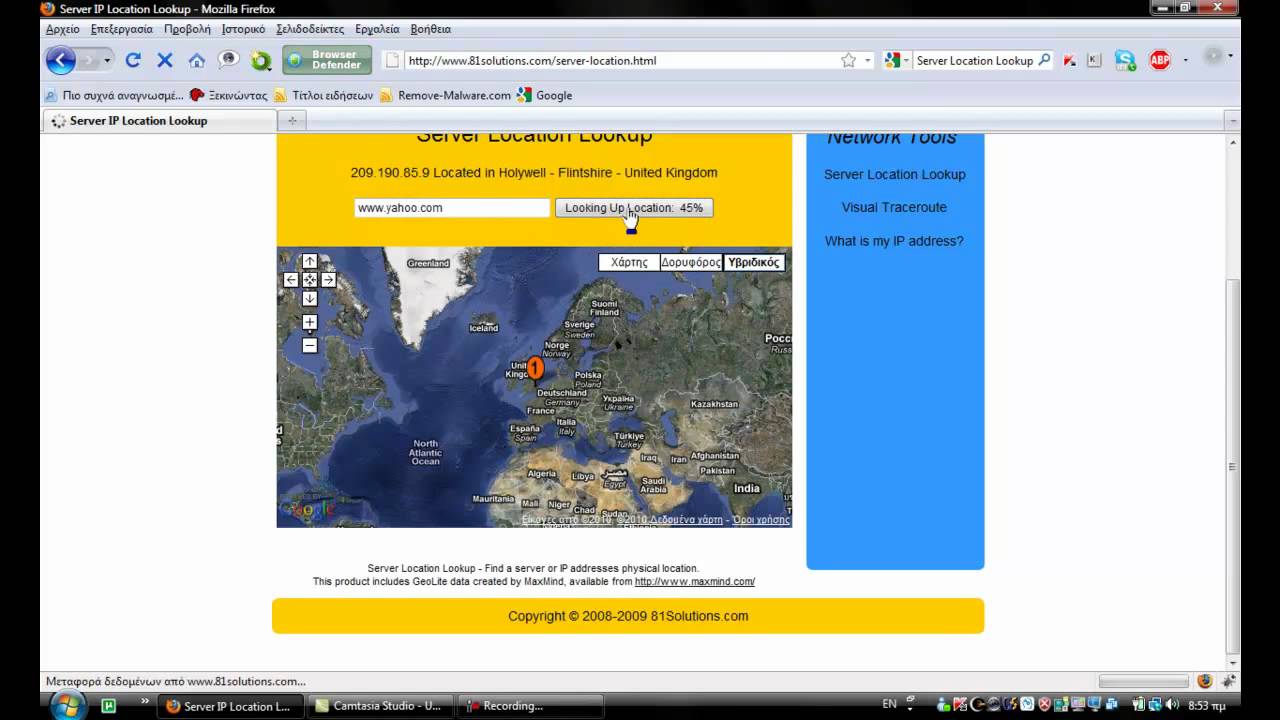Open Remove-Malware.com bookmark
Image resolution: width=1280 pixels, height=720 pixels.
tap(445, 96)
